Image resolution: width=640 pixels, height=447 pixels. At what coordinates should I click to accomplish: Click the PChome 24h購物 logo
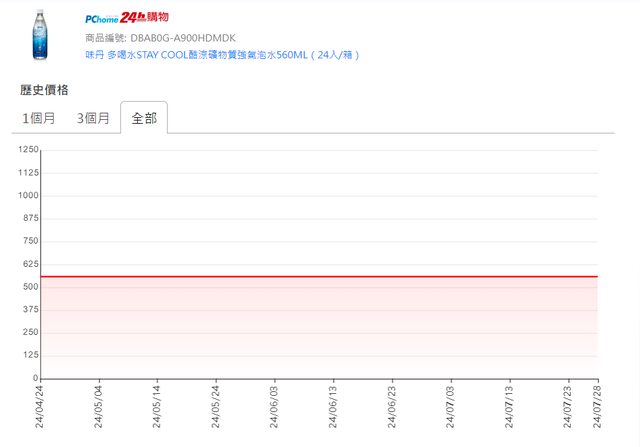pos(126,18)
